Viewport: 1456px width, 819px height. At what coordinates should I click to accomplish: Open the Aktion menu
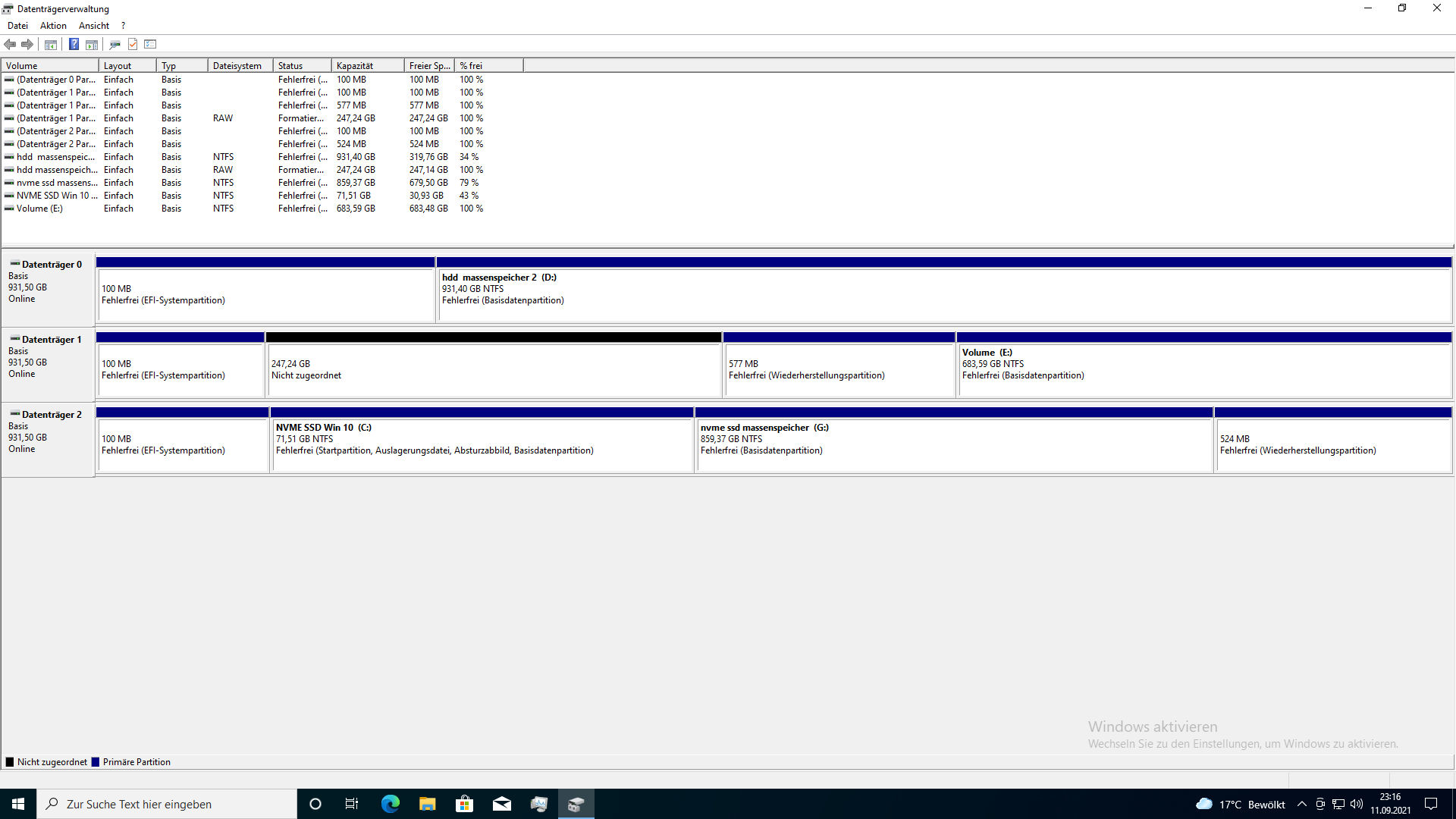pyautogui.click(x=53, y=25)
